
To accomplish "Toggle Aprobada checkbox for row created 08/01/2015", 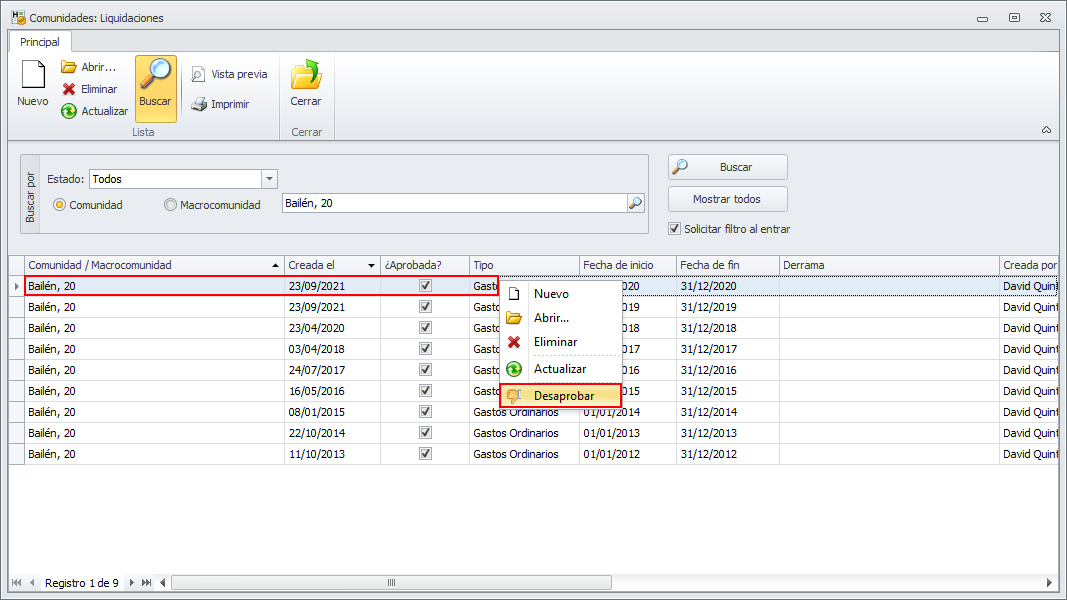I will 425,412.
